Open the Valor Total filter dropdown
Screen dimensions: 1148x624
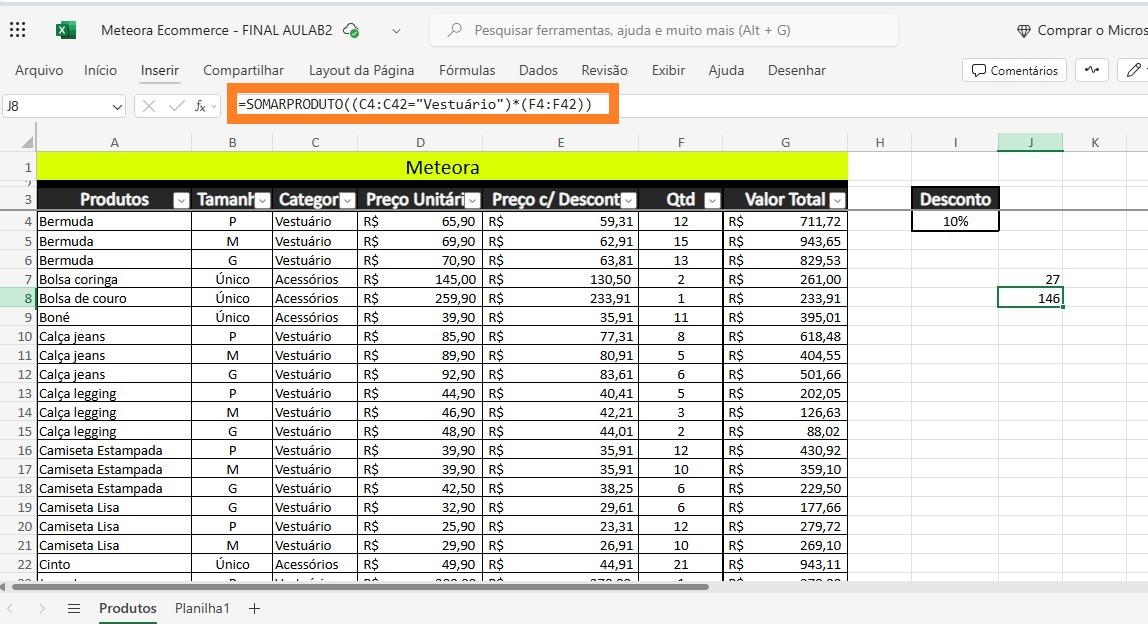[x=838, y=200]
